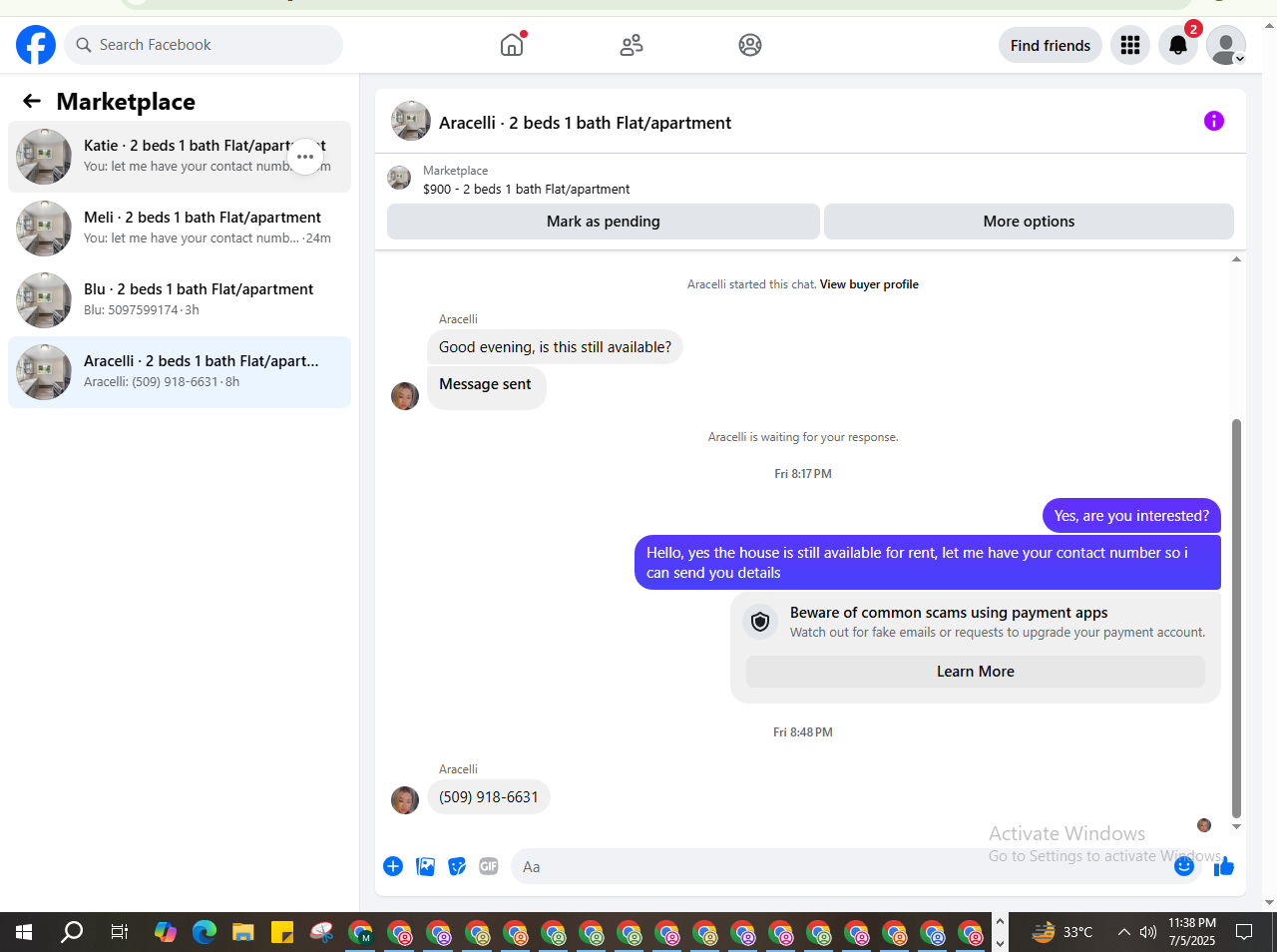Viewport: 1277px width, 952px height.
Task: Select Aracelli's conversation in the list
Action: tap(180, 372)
